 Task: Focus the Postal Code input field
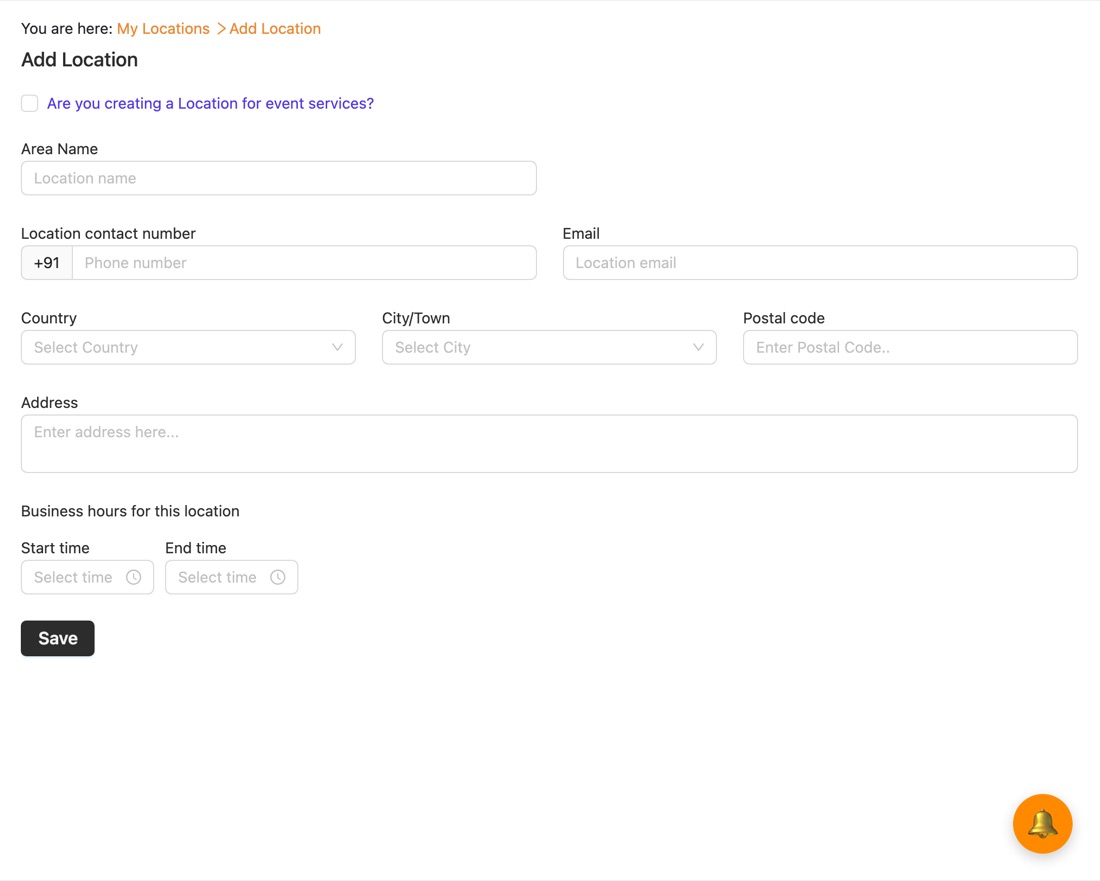(910, 347)
